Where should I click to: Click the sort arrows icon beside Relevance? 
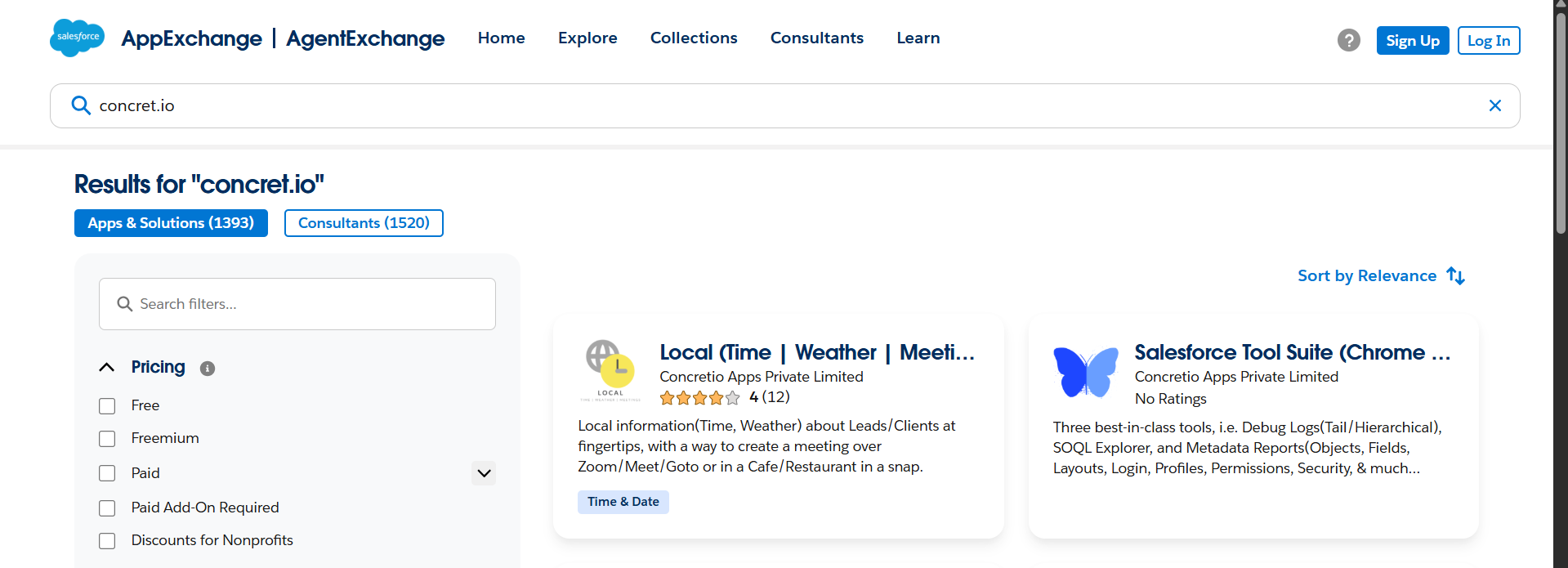tap(1456, 276)
